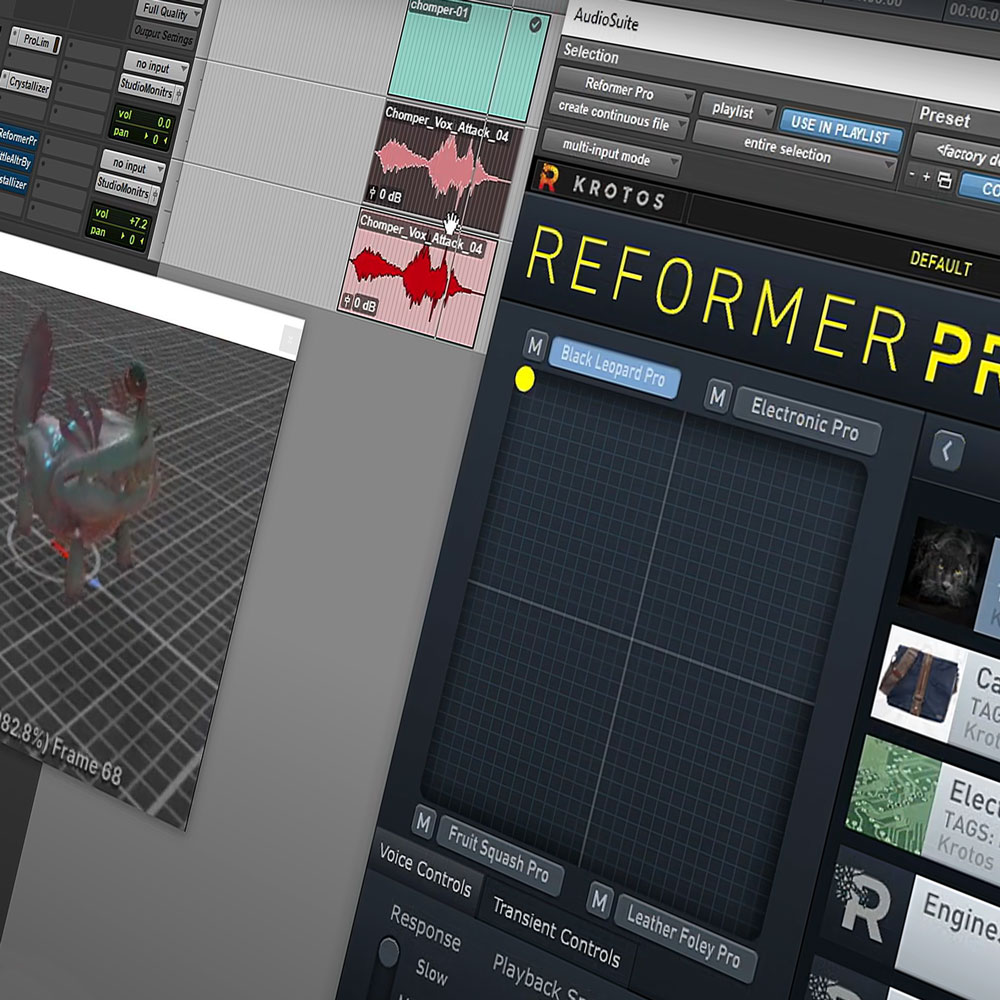Open the blue ReformerPr insert
This screenshot has height=1000, width=1000.
coord(18,137)
